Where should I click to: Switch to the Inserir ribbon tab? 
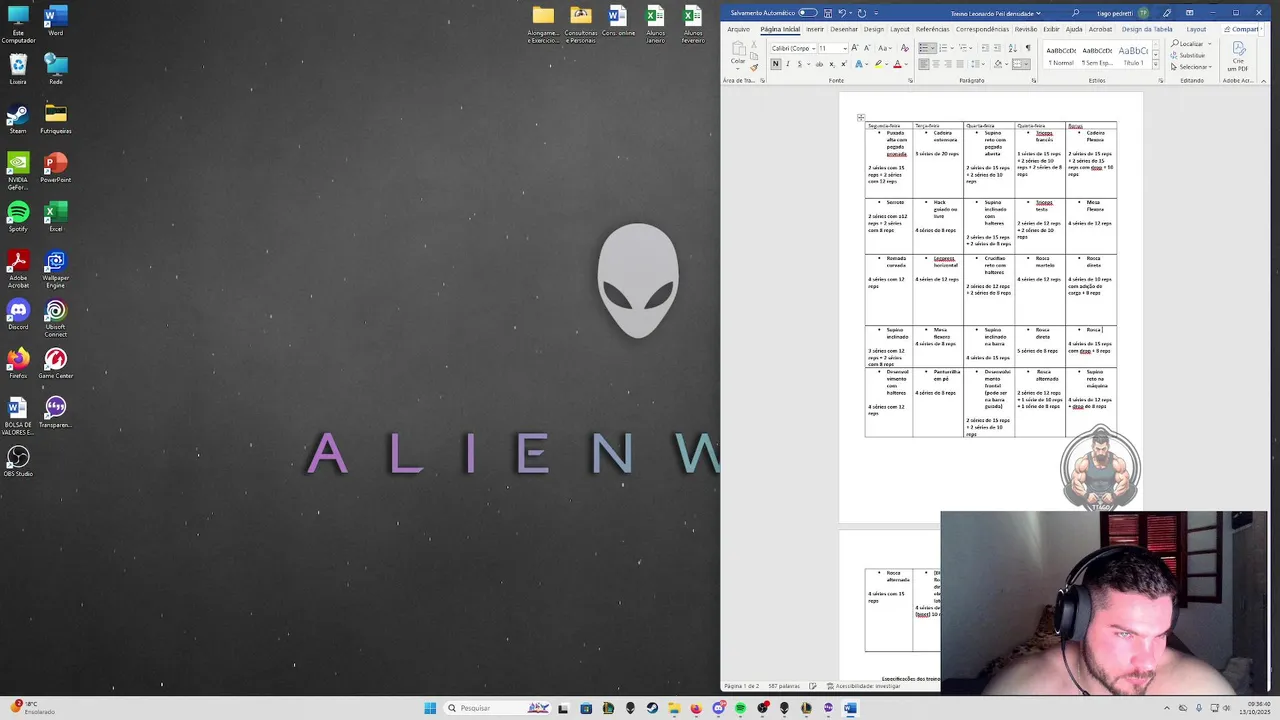(x=815, y=29)
